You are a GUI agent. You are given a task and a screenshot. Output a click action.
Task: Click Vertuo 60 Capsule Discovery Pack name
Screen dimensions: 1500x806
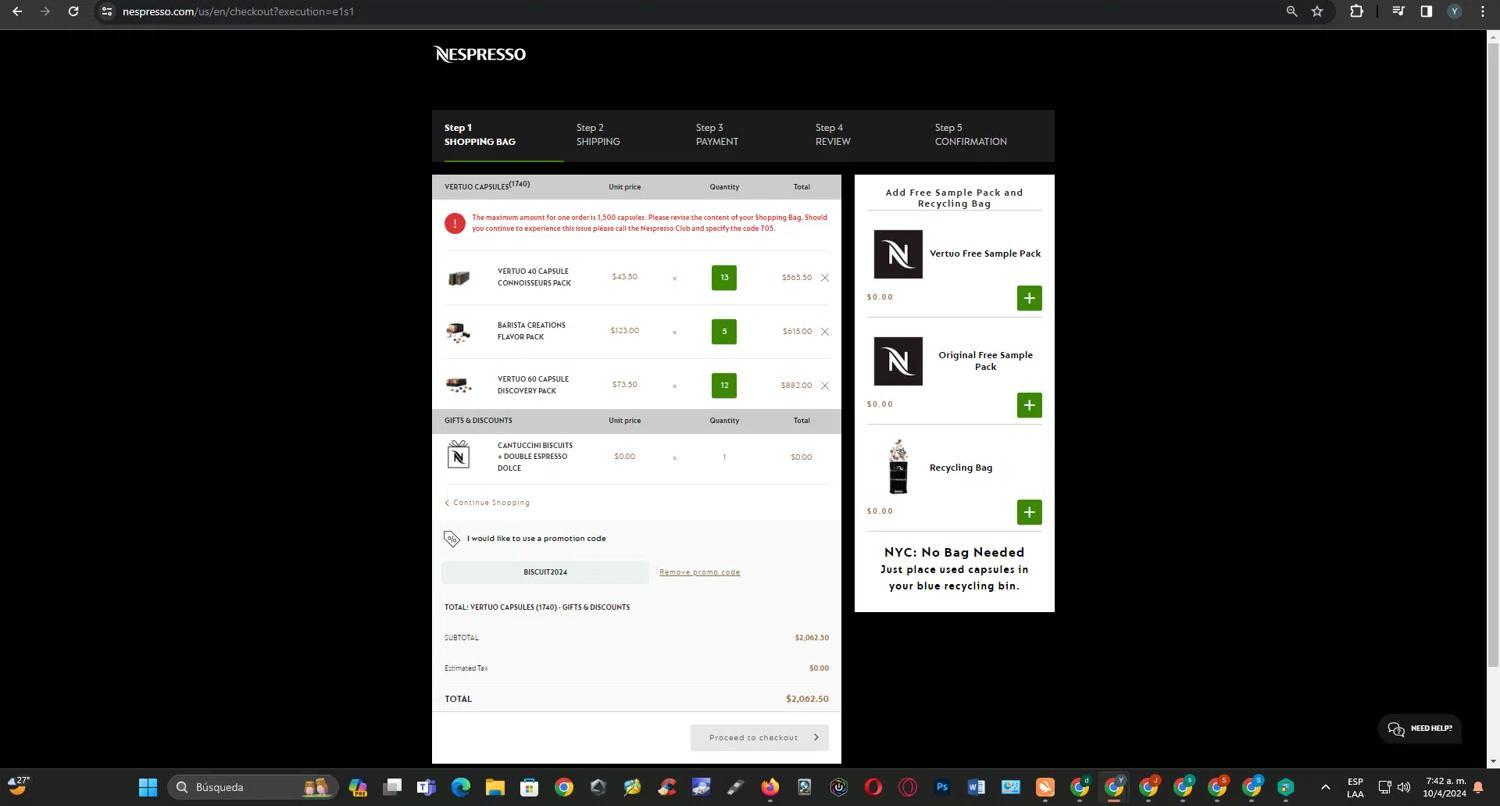[533, 386]
